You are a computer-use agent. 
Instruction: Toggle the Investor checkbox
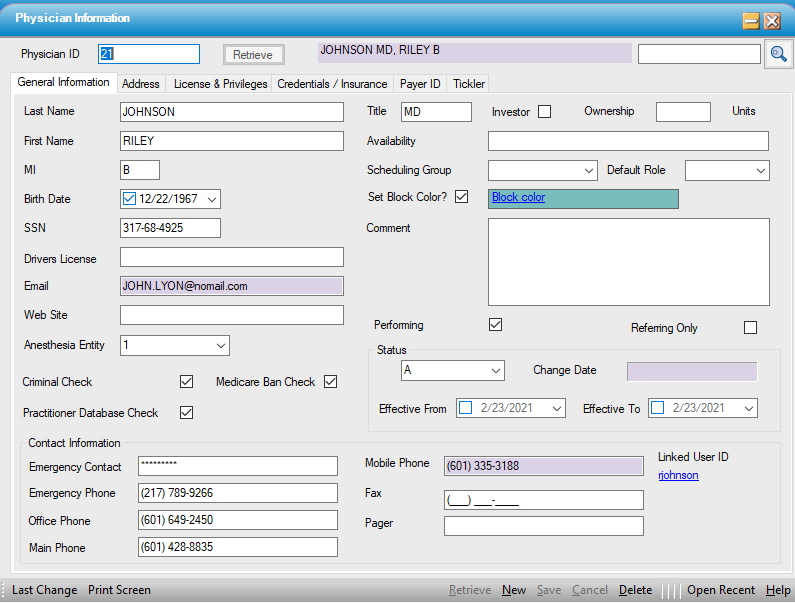(x=544, y=112)
